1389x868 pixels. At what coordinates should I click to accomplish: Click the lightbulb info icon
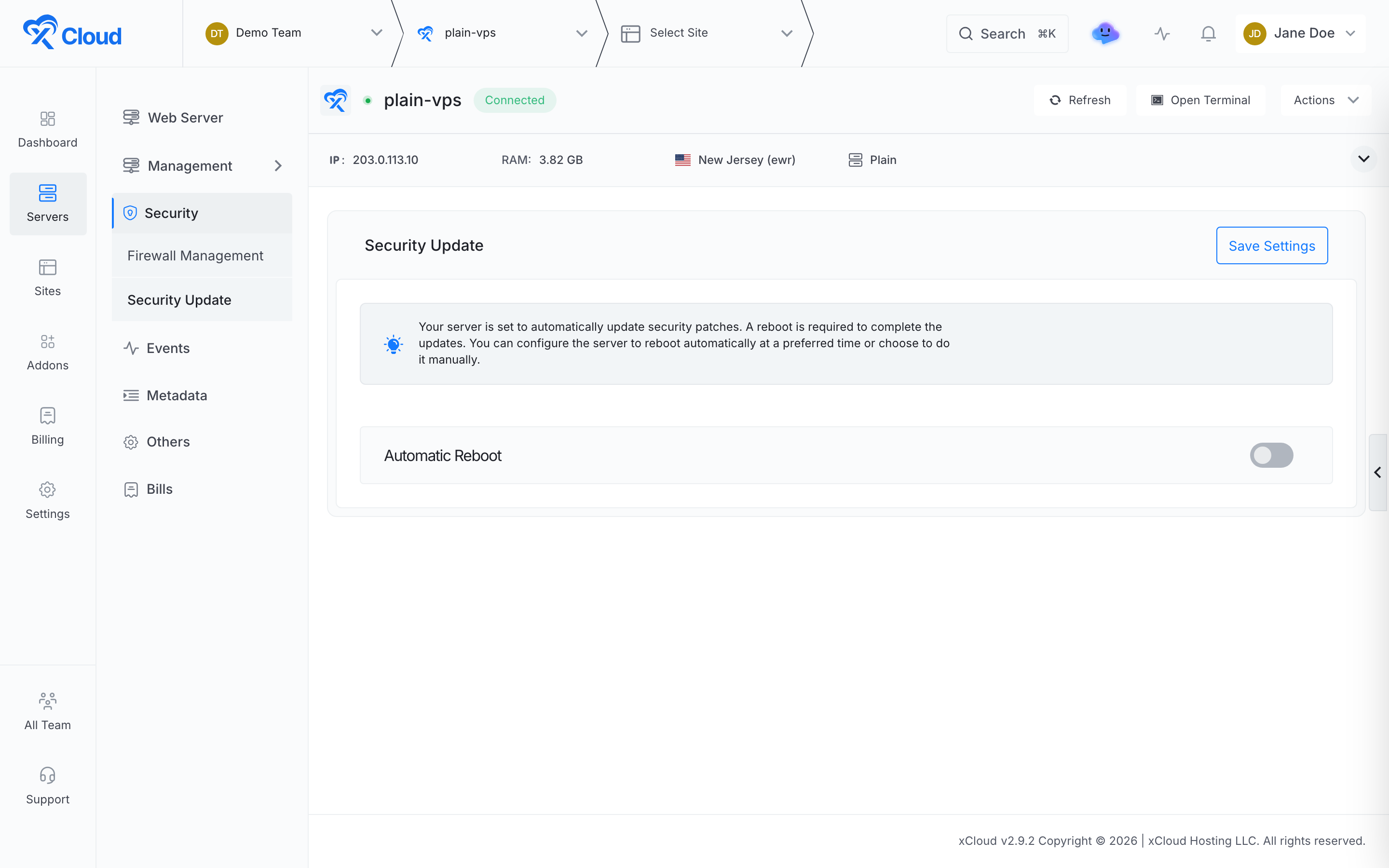[393, 344]
